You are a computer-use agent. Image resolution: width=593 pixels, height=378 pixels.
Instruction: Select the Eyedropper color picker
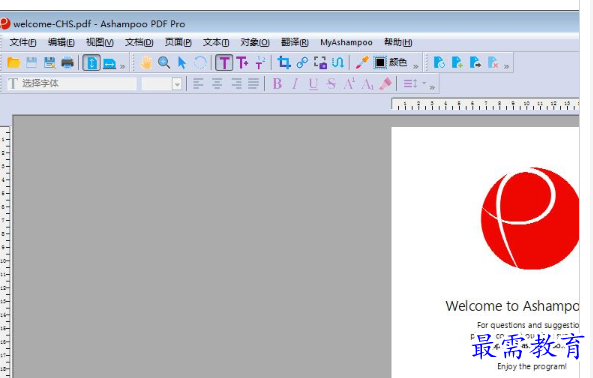[362, 62]
